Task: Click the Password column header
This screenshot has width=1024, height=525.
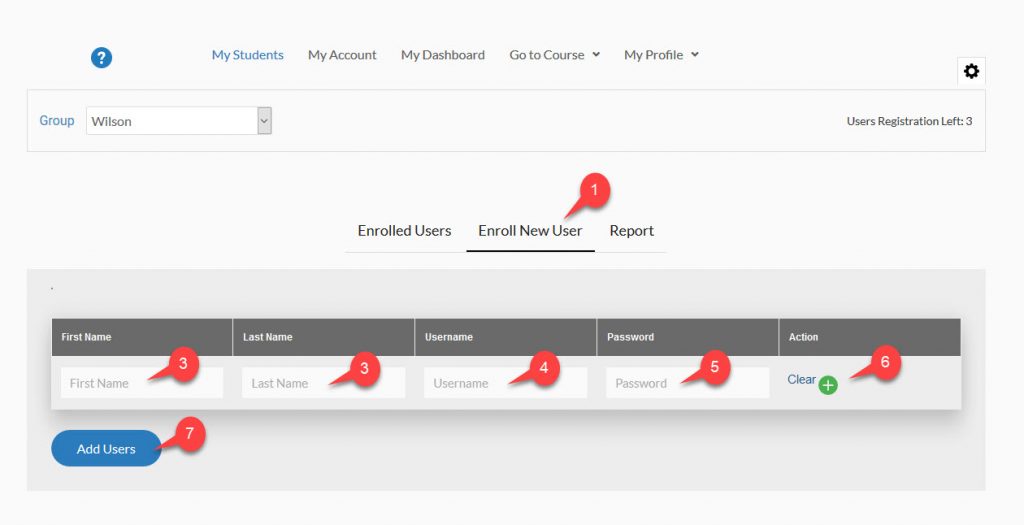Action: [688, 337]
